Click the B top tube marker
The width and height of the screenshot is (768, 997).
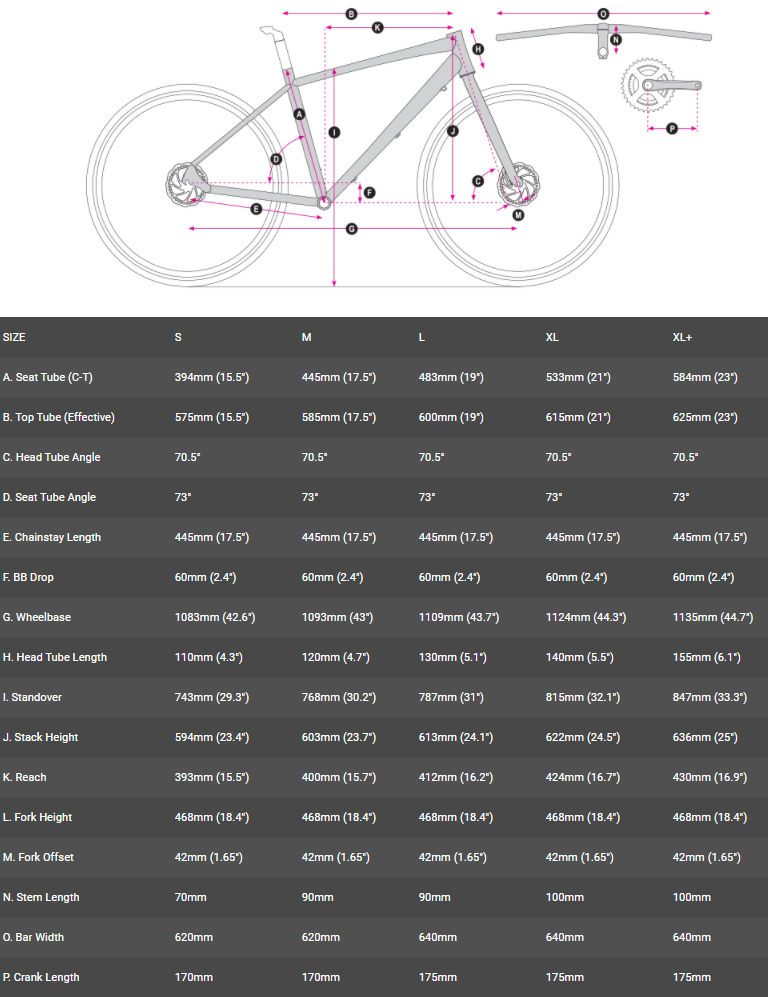(351, 14)
